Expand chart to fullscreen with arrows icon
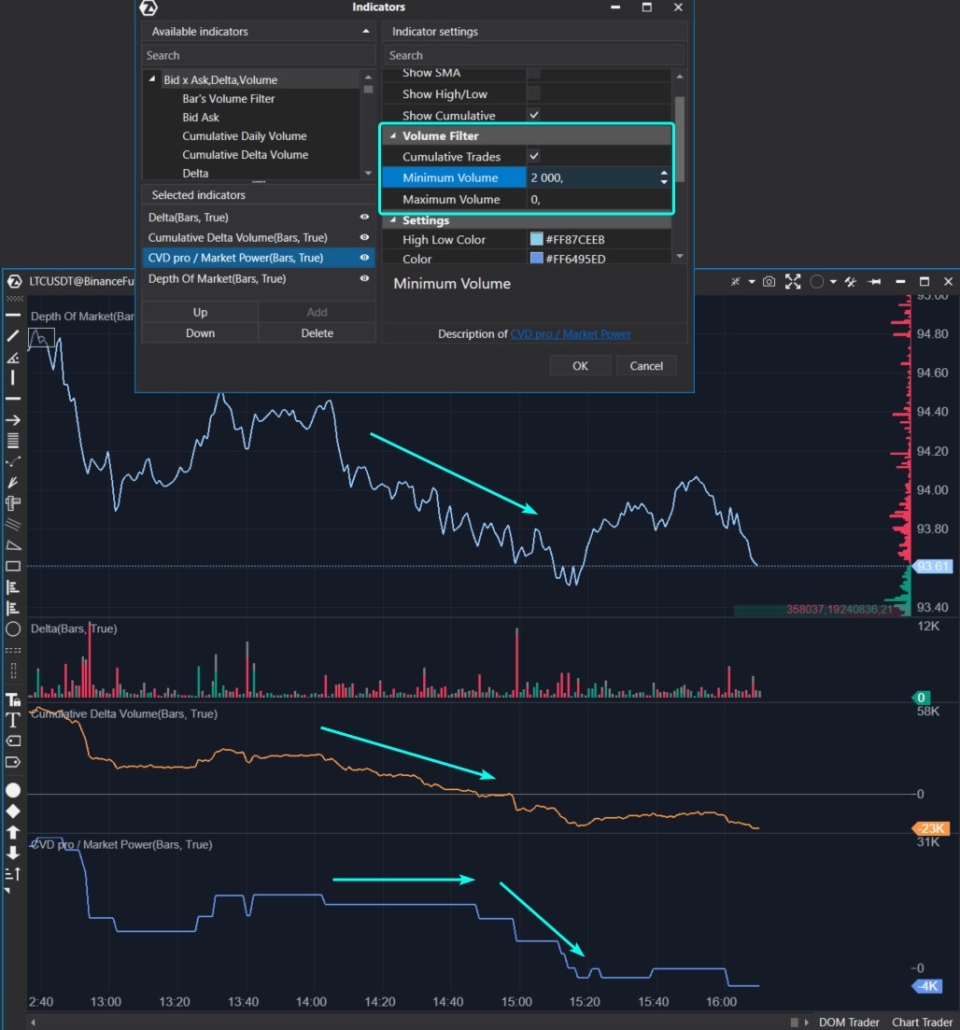Viewport: 960px width, 1030px height. pos(793,281)
